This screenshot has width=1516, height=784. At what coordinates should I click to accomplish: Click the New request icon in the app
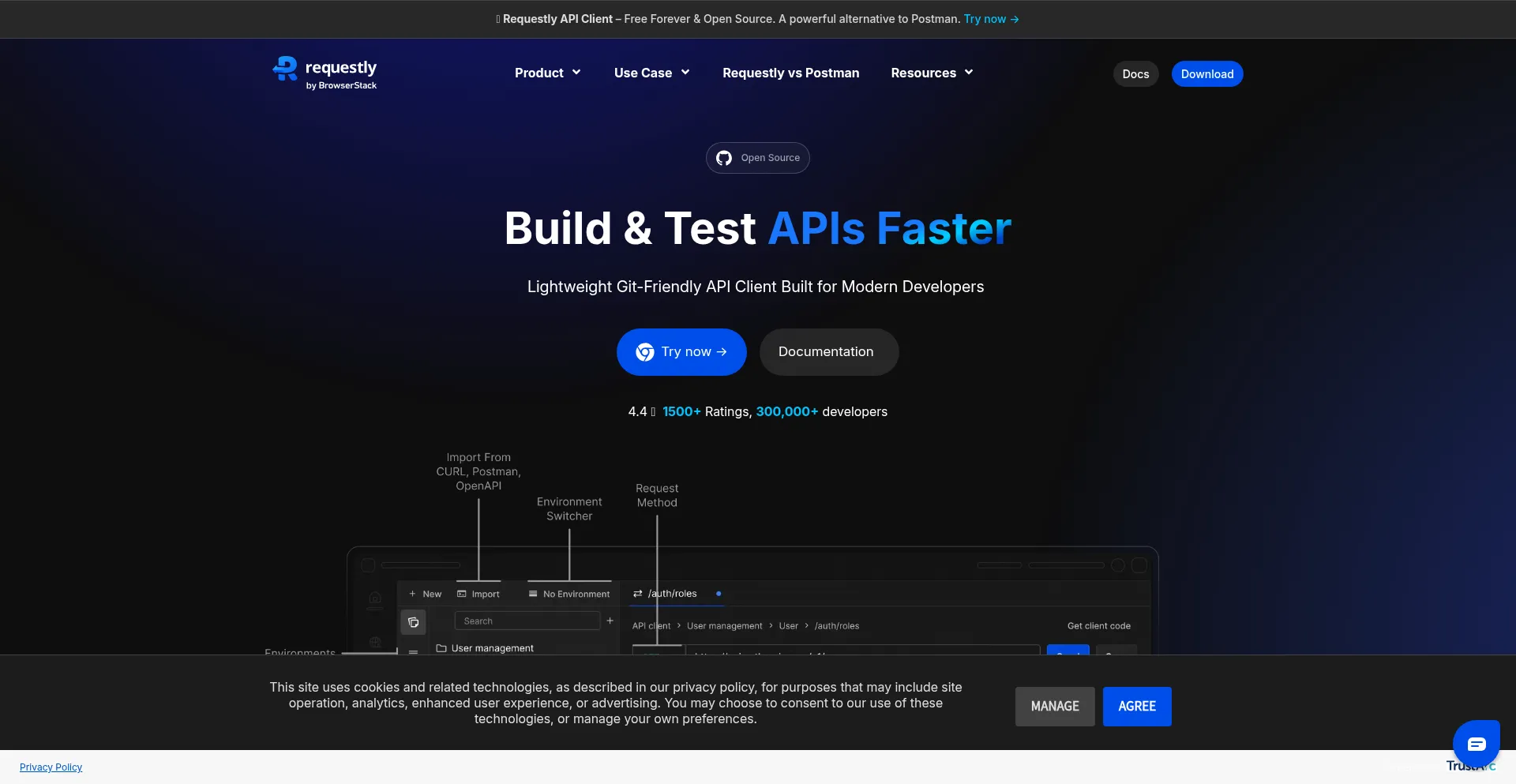412,594
